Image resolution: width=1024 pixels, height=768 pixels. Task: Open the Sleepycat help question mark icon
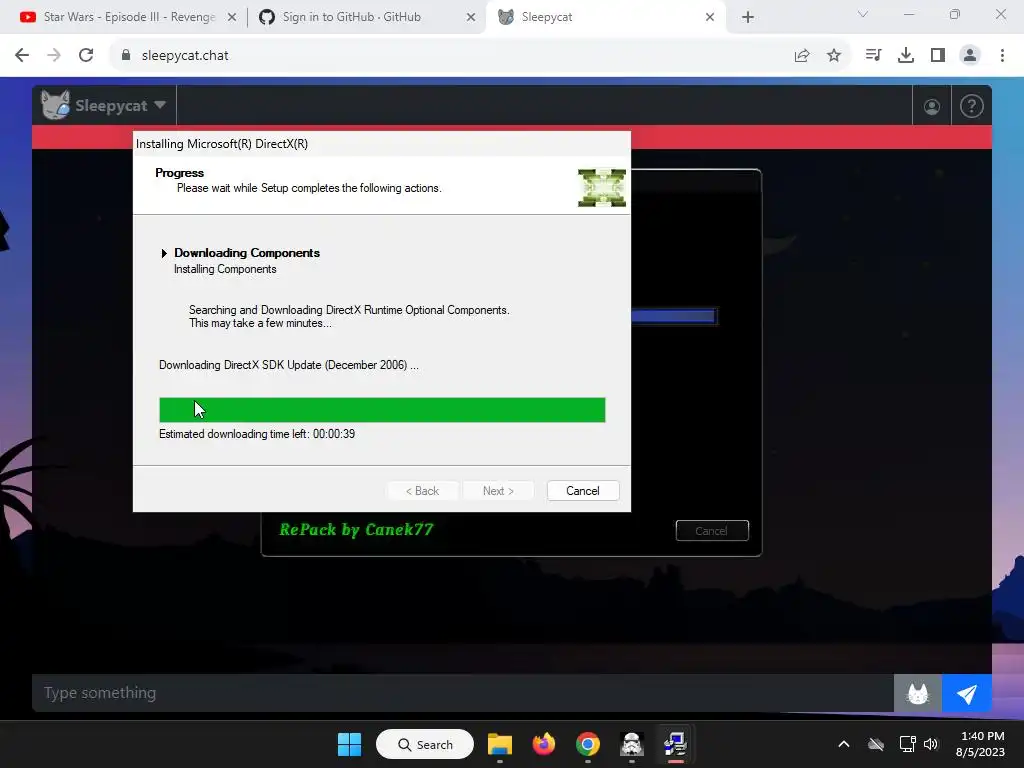click(x=972, y=106)
